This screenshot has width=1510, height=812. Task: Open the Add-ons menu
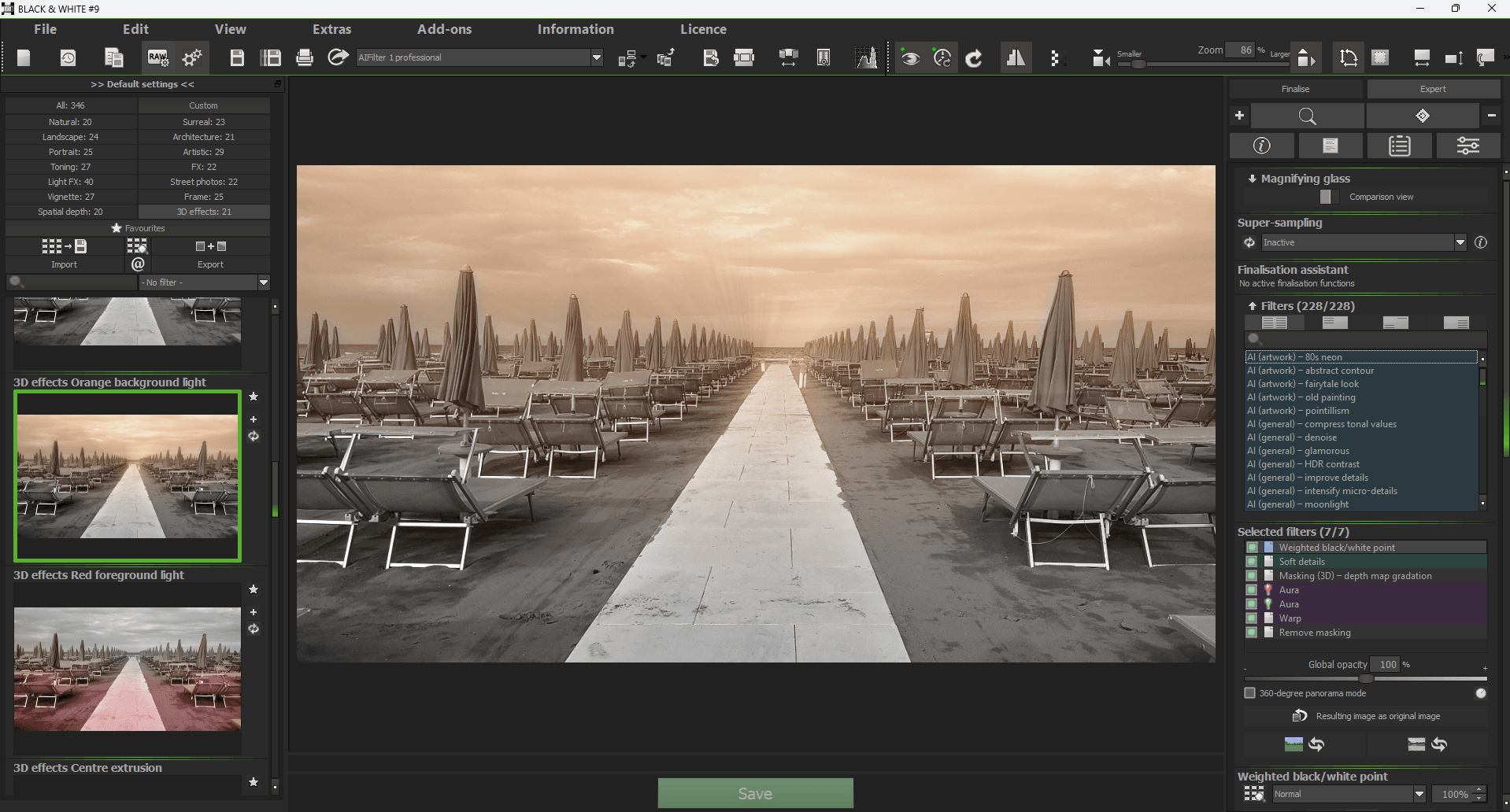coord(445,29)
